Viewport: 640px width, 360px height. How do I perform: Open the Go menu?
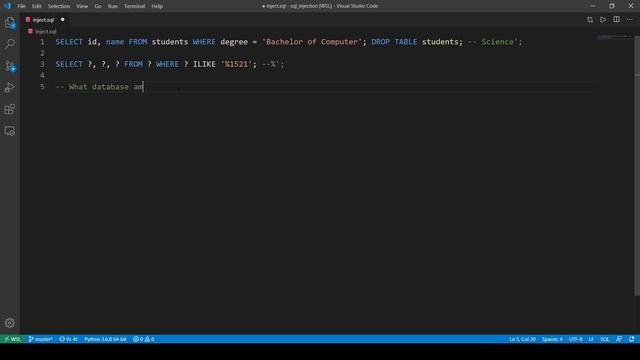click(98, 6)
